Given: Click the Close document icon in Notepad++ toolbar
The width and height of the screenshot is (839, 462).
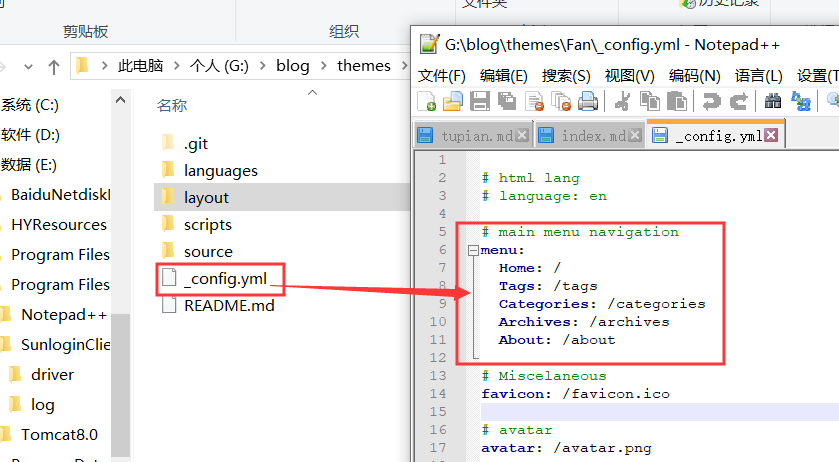Looking at the screenshot, I should pos(534,101).
